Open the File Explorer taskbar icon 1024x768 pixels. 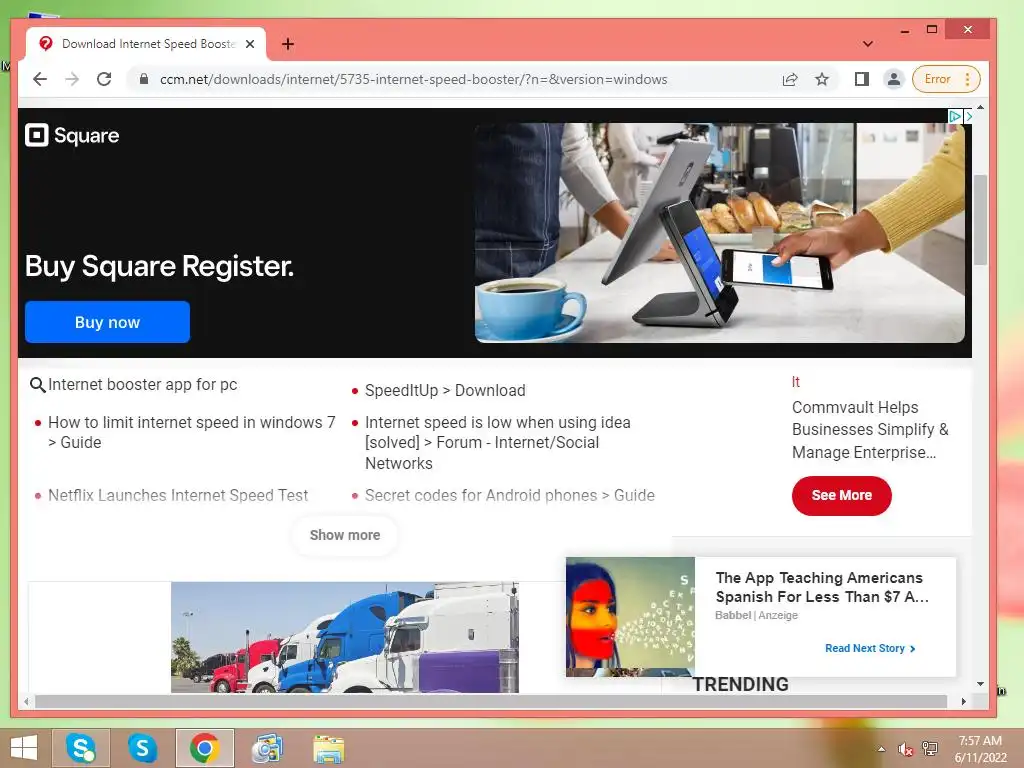[x=328, y=748]
